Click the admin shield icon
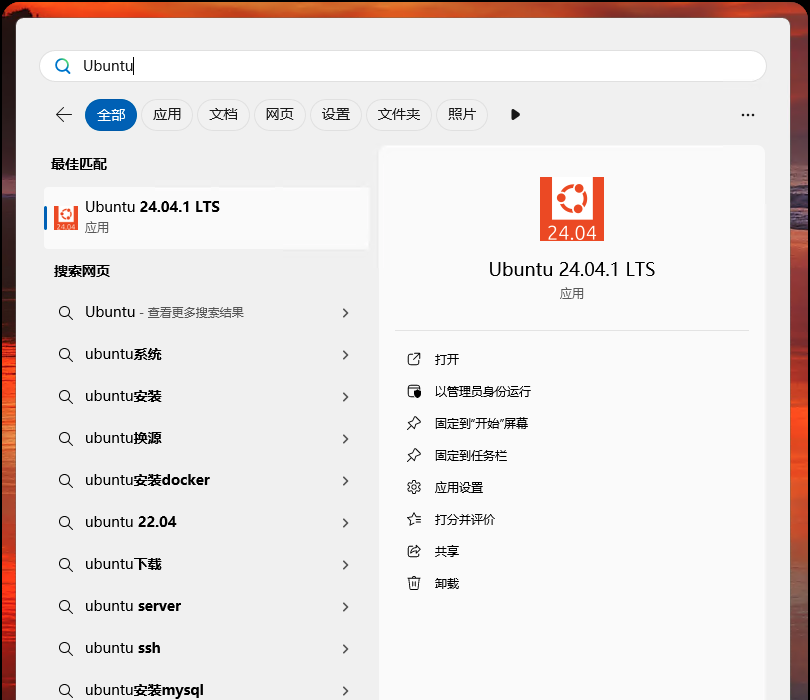The width and height of the screenshot is (810, 700). [x=414, y=391]
